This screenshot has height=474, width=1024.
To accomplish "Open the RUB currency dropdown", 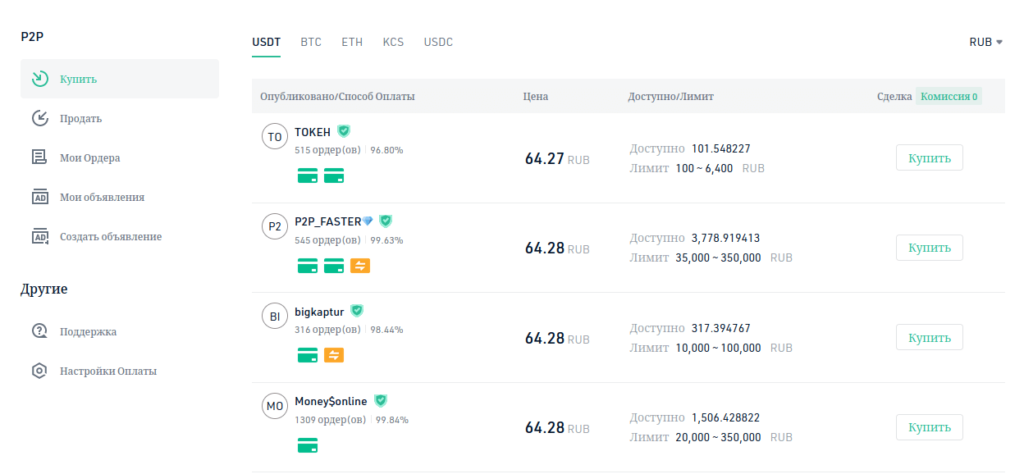I will point(985,42).
